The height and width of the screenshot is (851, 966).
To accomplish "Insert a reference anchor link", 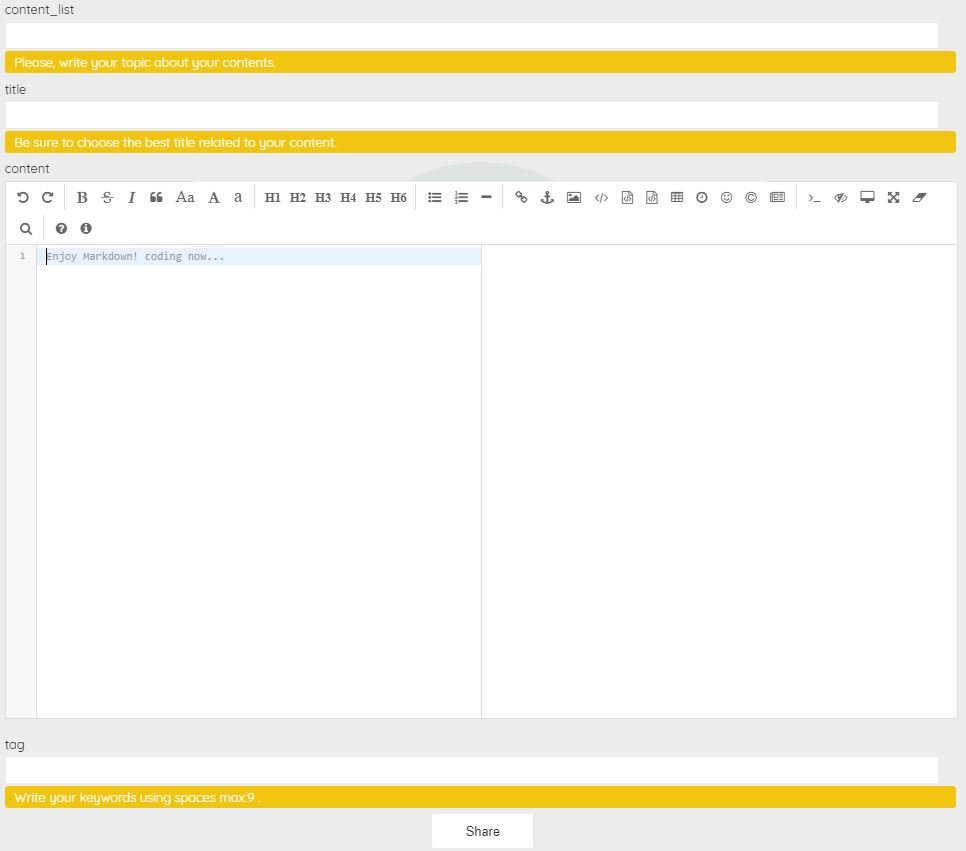I will (x=547, y=197).
